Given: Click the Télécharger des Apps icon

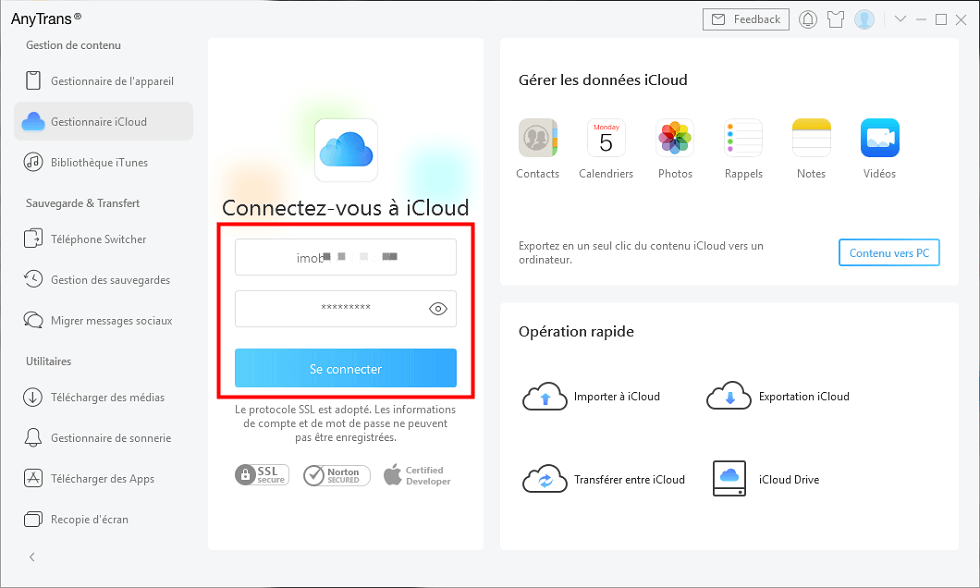Looking at the screenshot, I should (32, 478).
